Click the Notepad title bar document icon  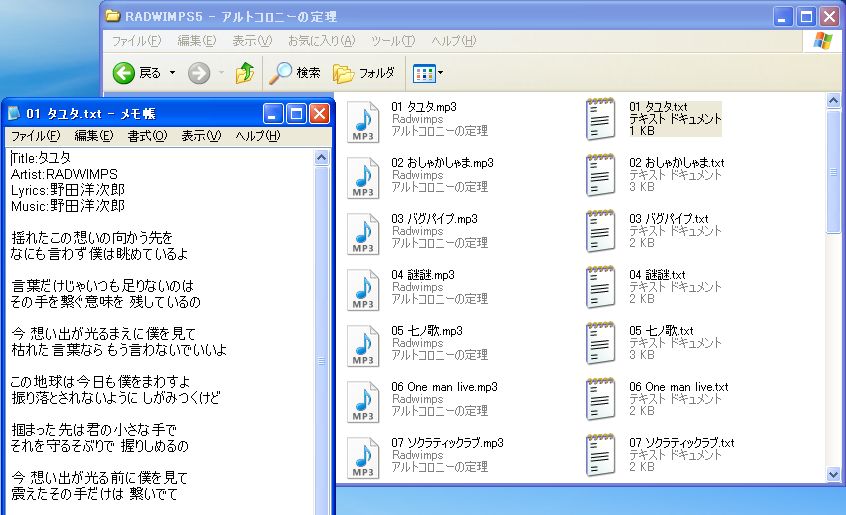point(13,113)
